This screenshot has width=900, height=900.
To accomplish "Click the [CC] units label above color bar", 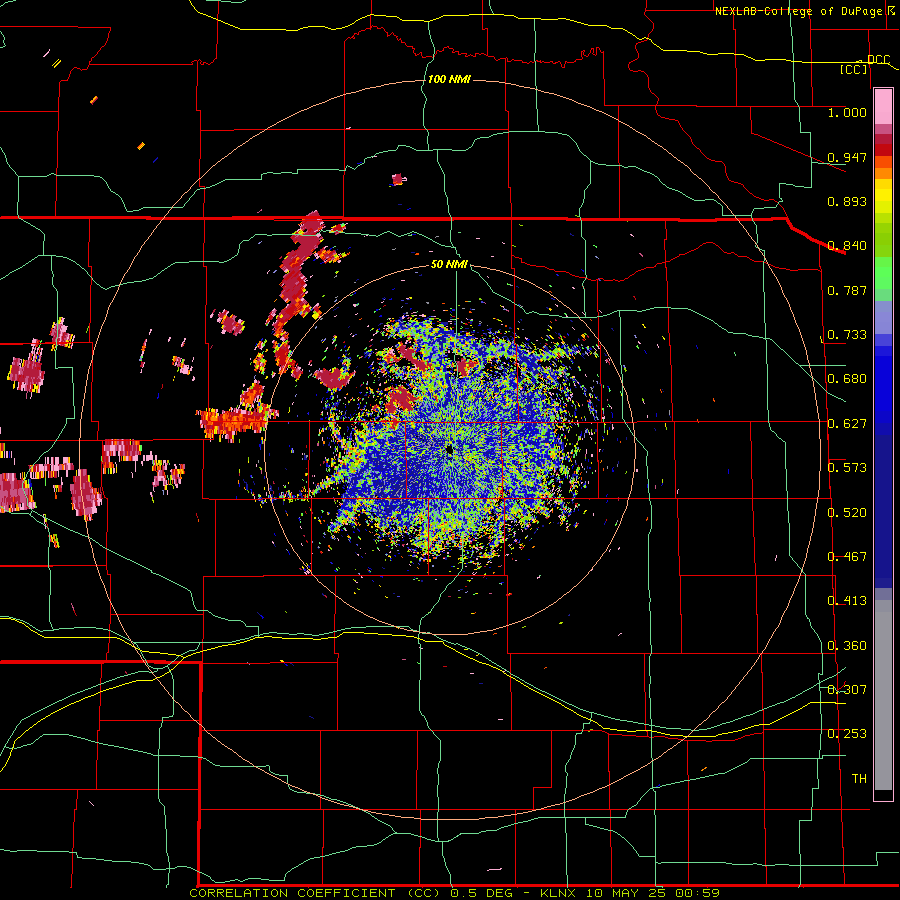I will (x=854, y=69).
